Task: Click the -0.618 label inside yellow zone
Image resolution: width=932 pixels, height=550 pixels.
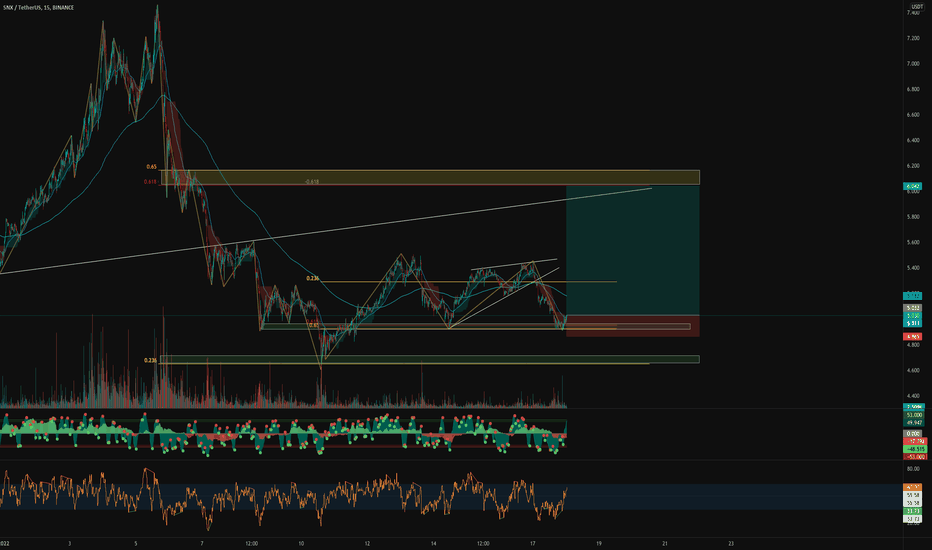Action: click(x=311, y=181)
